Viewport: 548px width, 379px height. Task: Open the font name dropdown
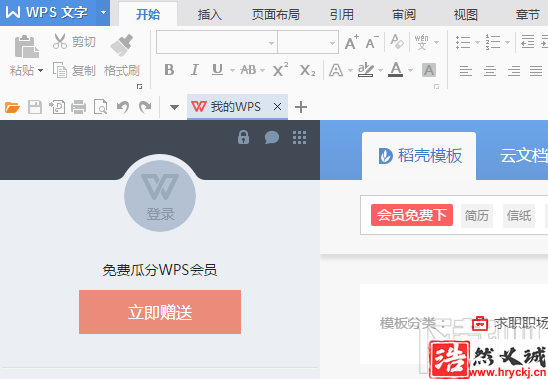tap(271, 43)
